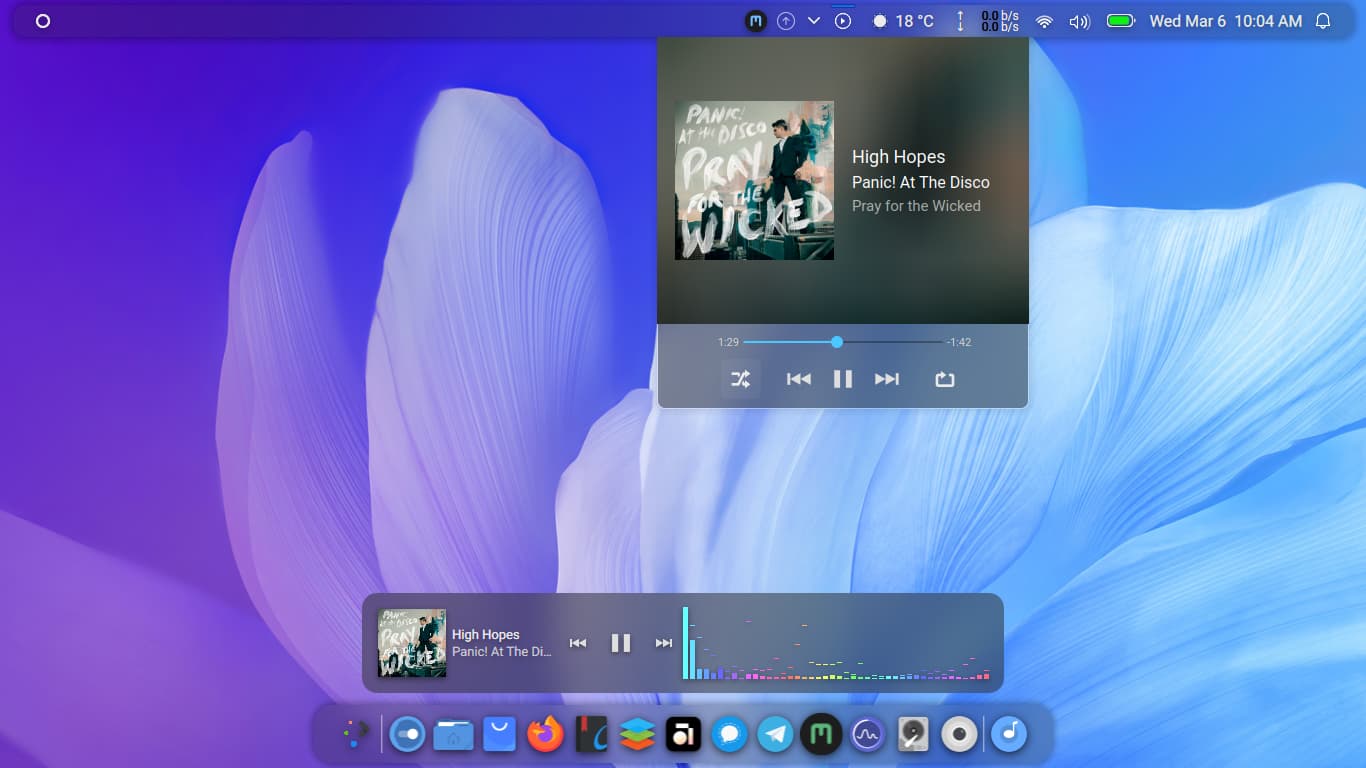Click the High Hopes title in popup

click(898, 157)
